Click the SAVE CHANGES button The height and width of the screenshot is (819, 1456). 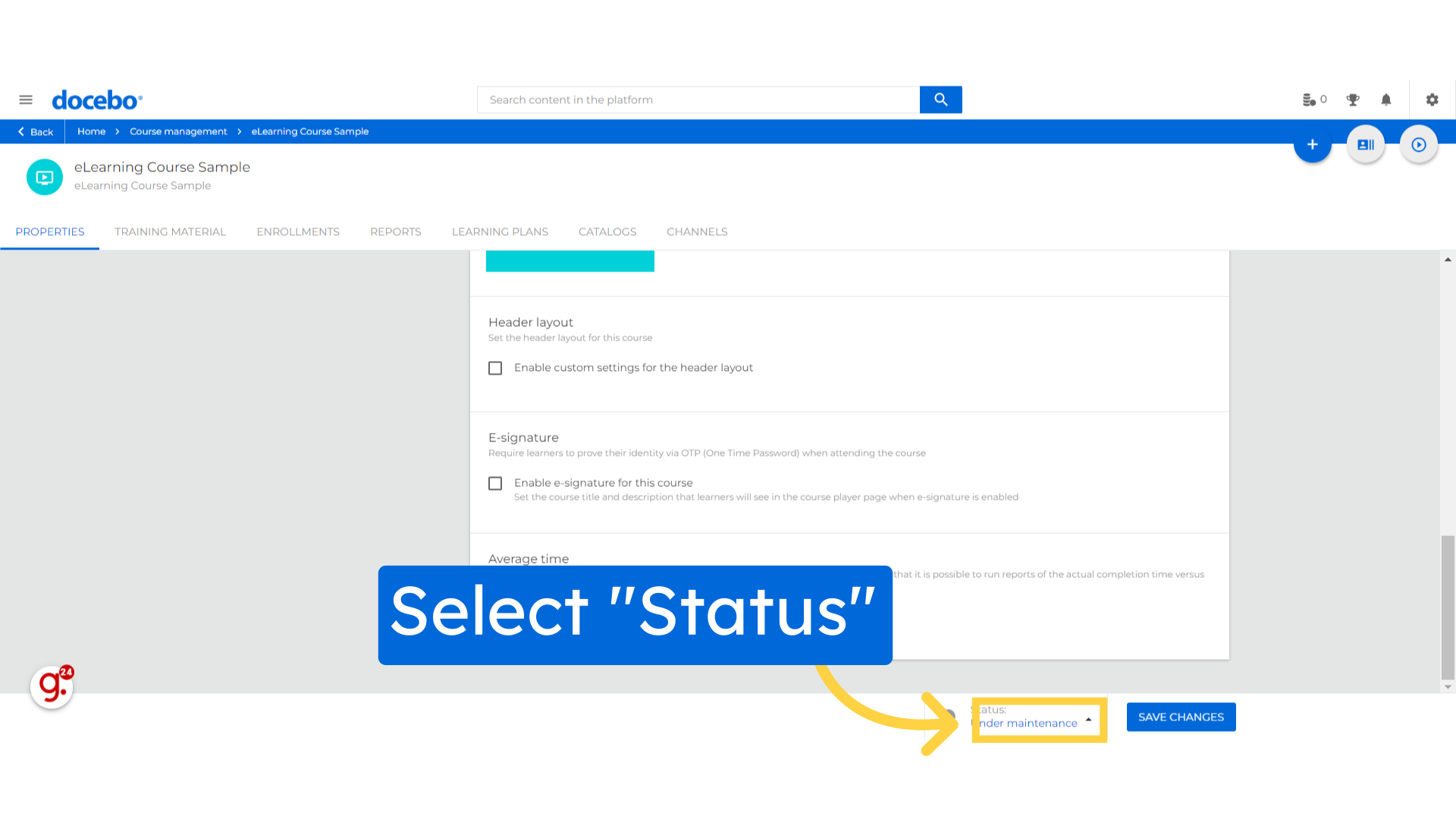pyautogui.click(x=1181, y=716)
